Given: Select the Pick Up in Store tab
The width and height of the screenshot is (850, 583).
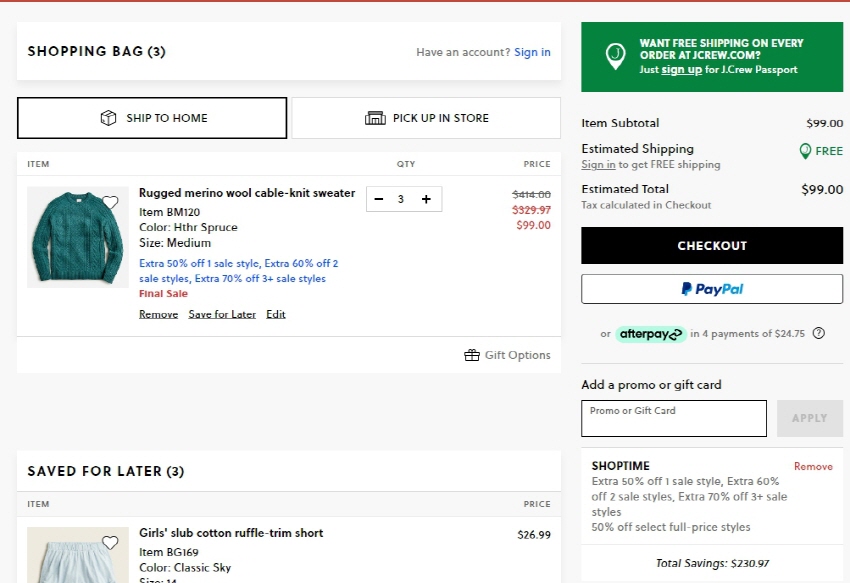Looking at the screenshot, I should coord(426,118).
